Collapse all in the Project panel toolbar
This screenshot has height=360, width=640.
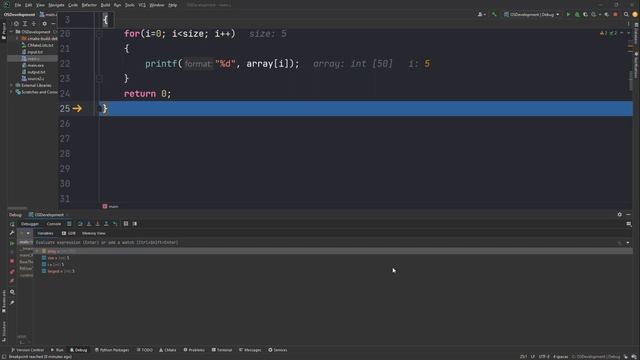(34, 24)
